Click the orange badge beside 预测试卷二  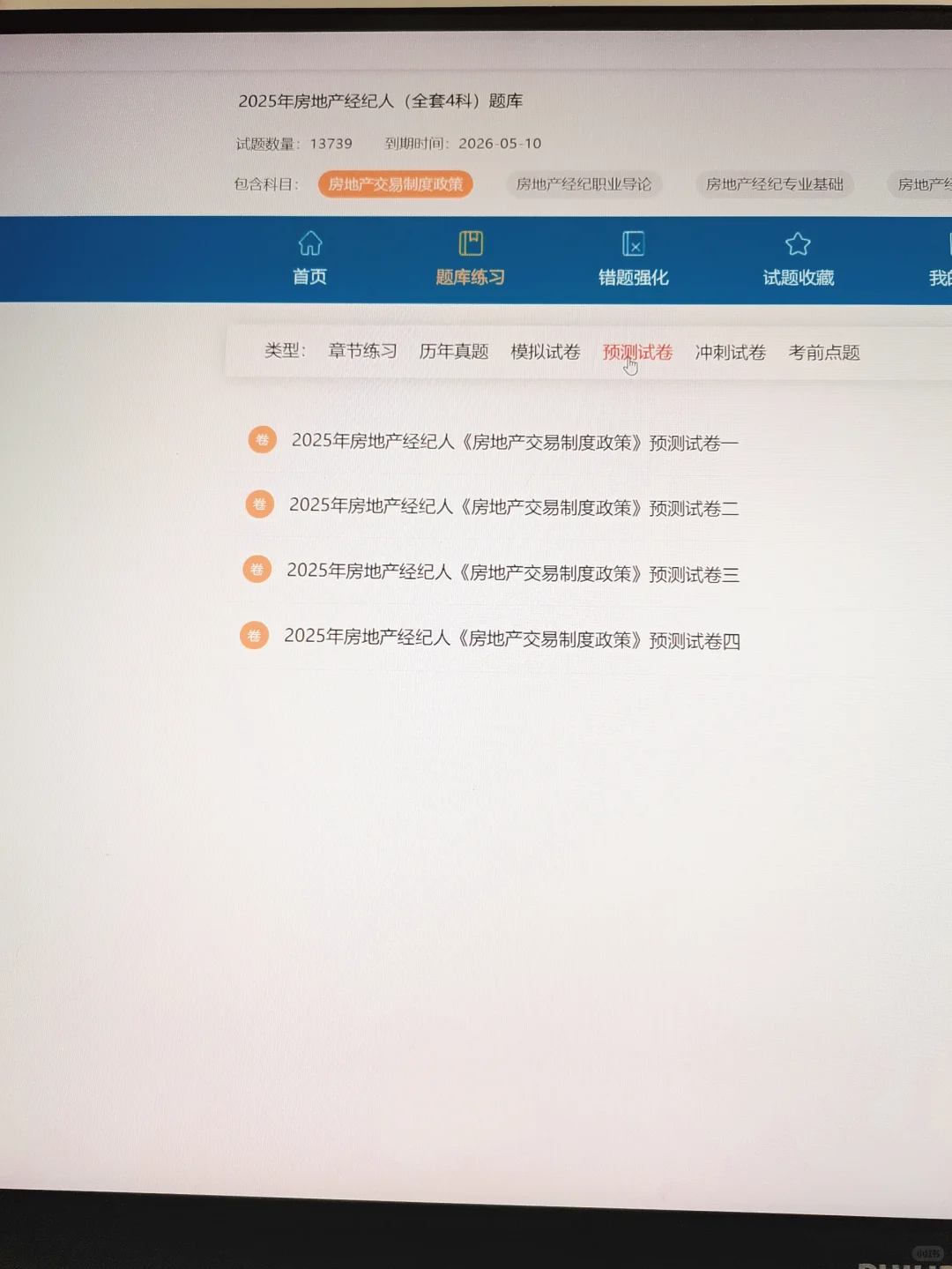(x=259, y=504)
